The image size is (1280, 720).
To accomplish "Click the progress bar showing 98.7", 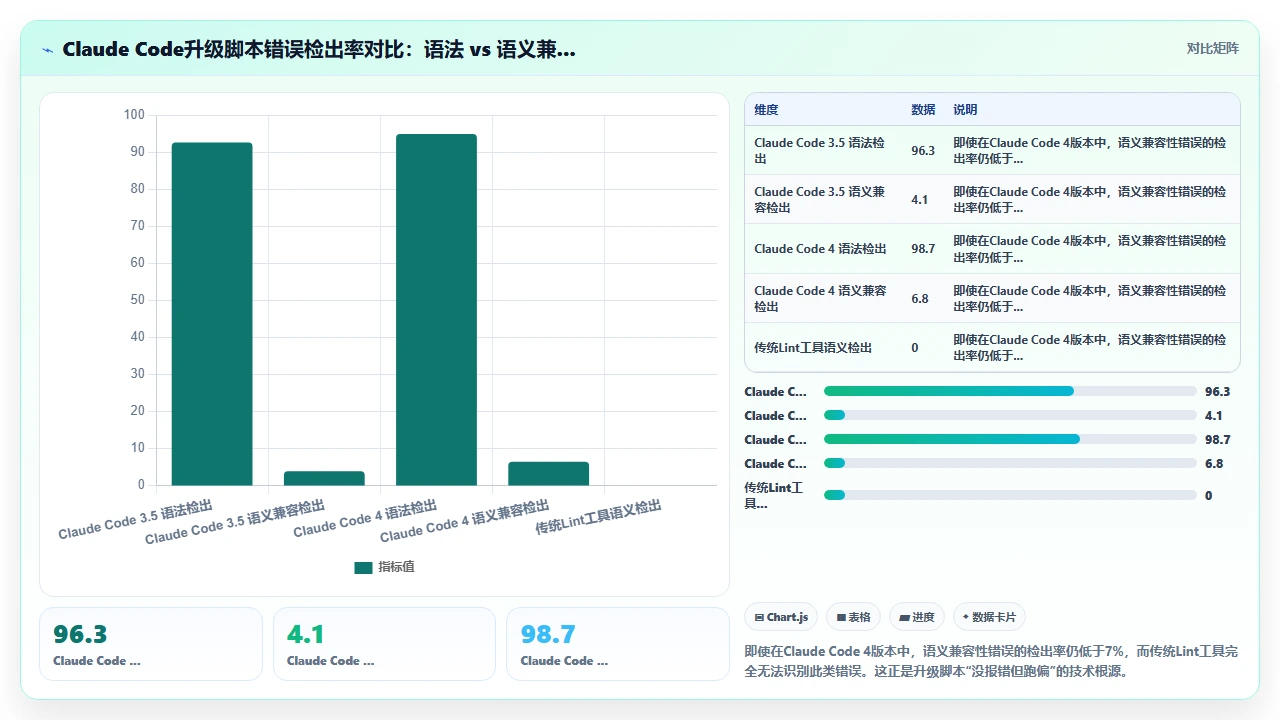I will tap(1010, 439).
